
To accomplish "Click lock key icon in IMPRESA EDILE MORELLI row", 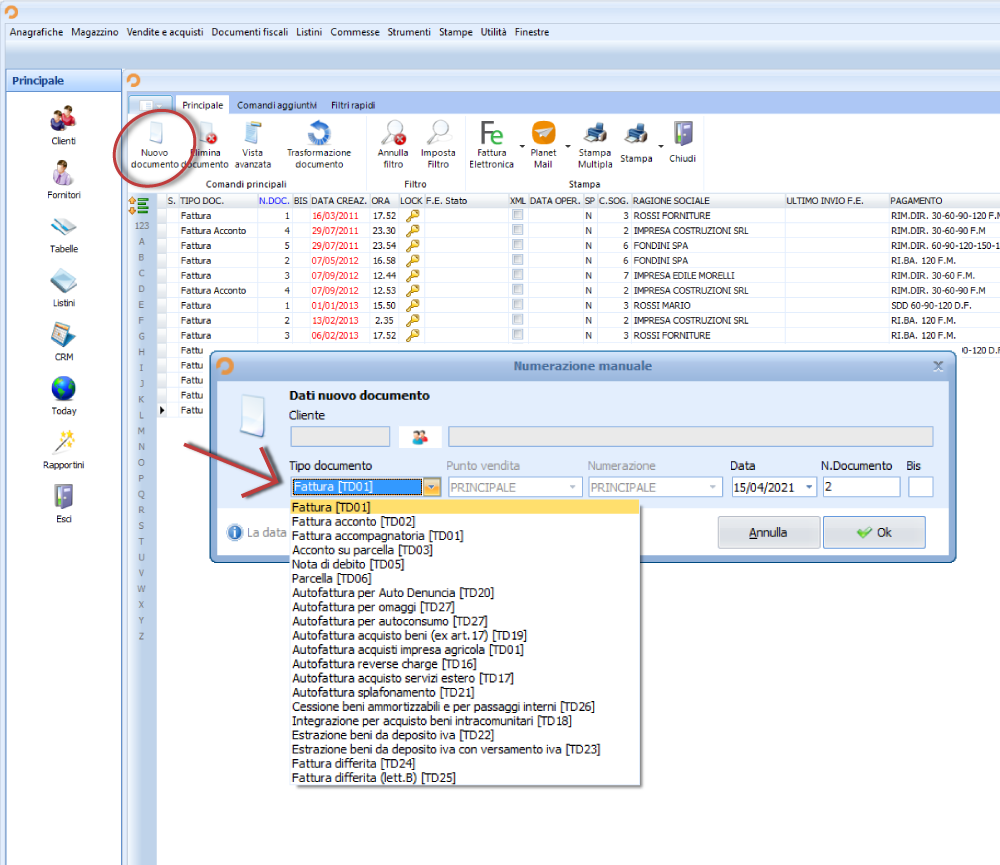I will pyautogui.click(x=413, y=276).
